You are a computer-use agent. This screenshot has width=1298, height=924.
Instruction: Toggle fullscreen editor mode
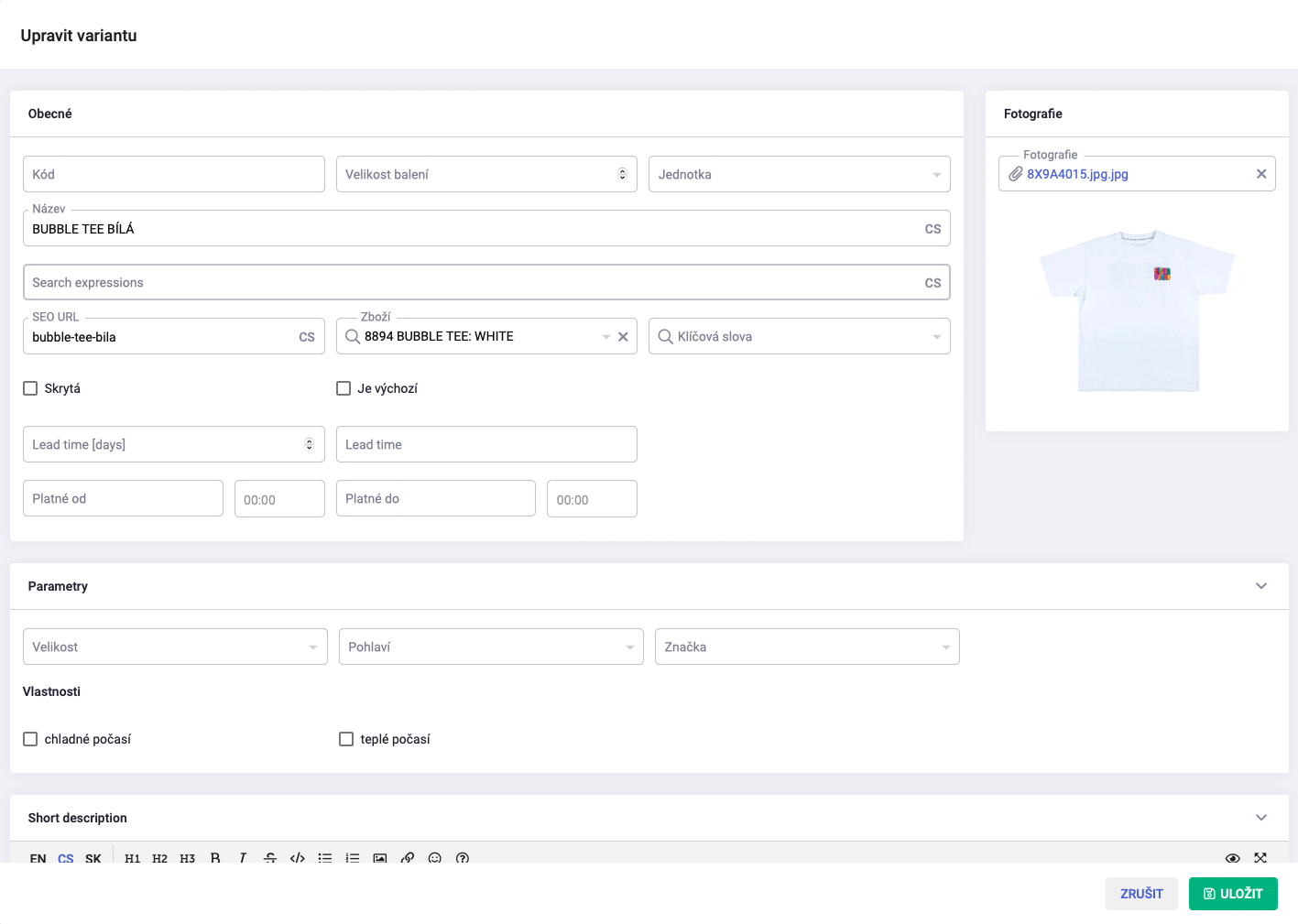tap(1260, 858)
